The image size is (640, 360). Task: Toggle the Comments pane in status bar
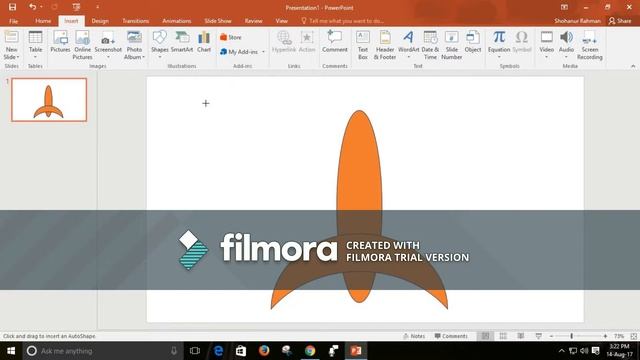[x=451, y=336]
